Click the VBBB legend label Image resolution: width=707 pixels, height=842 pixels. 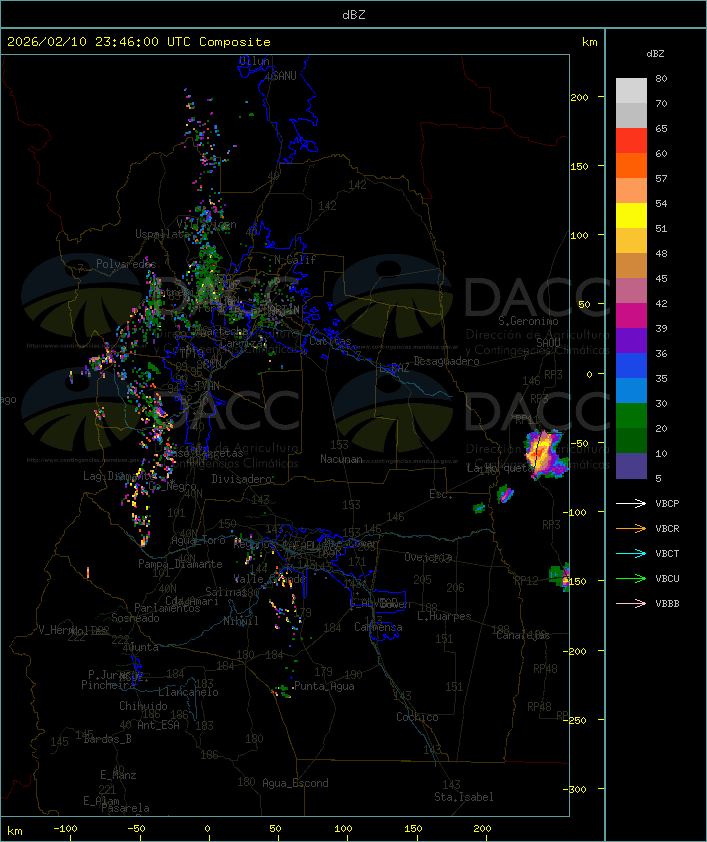pos(667,604)
